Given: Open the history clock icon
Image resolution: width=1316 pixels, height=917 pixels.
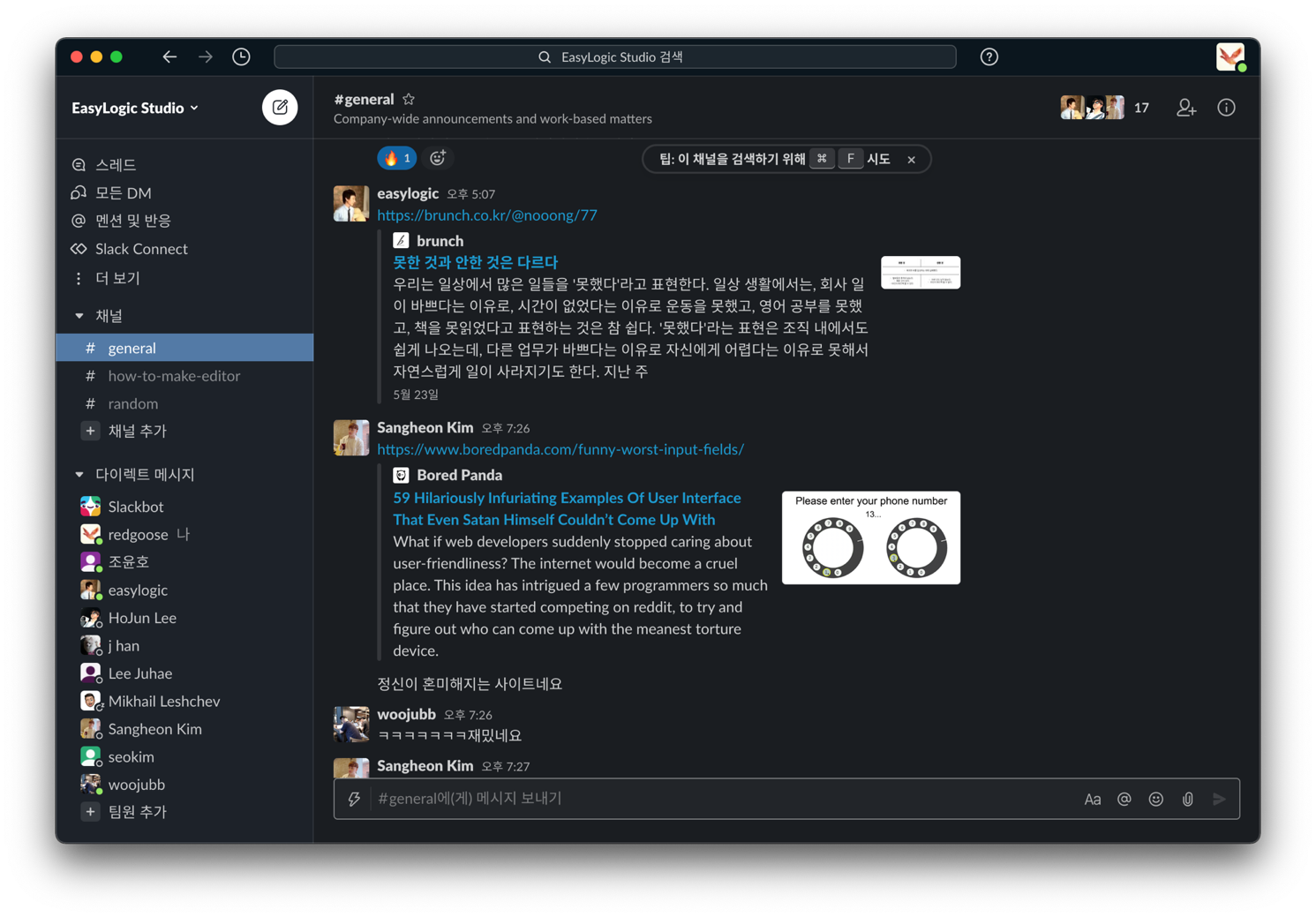Looking at the screenshot, I should coord(241,56).
